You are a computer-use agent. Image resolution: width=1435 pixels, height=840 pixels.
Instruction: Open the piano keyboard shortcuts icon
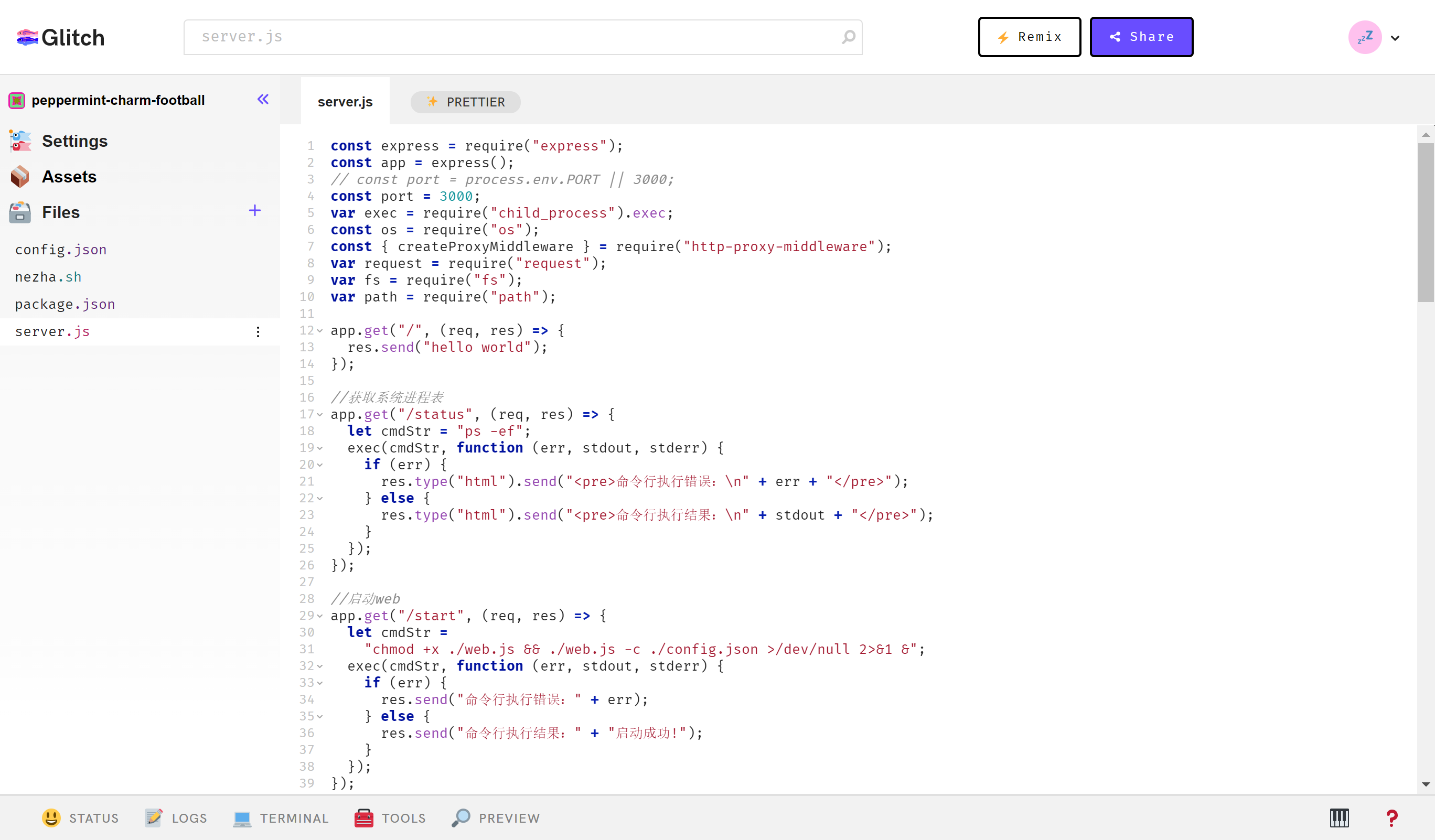[1339, 818]
